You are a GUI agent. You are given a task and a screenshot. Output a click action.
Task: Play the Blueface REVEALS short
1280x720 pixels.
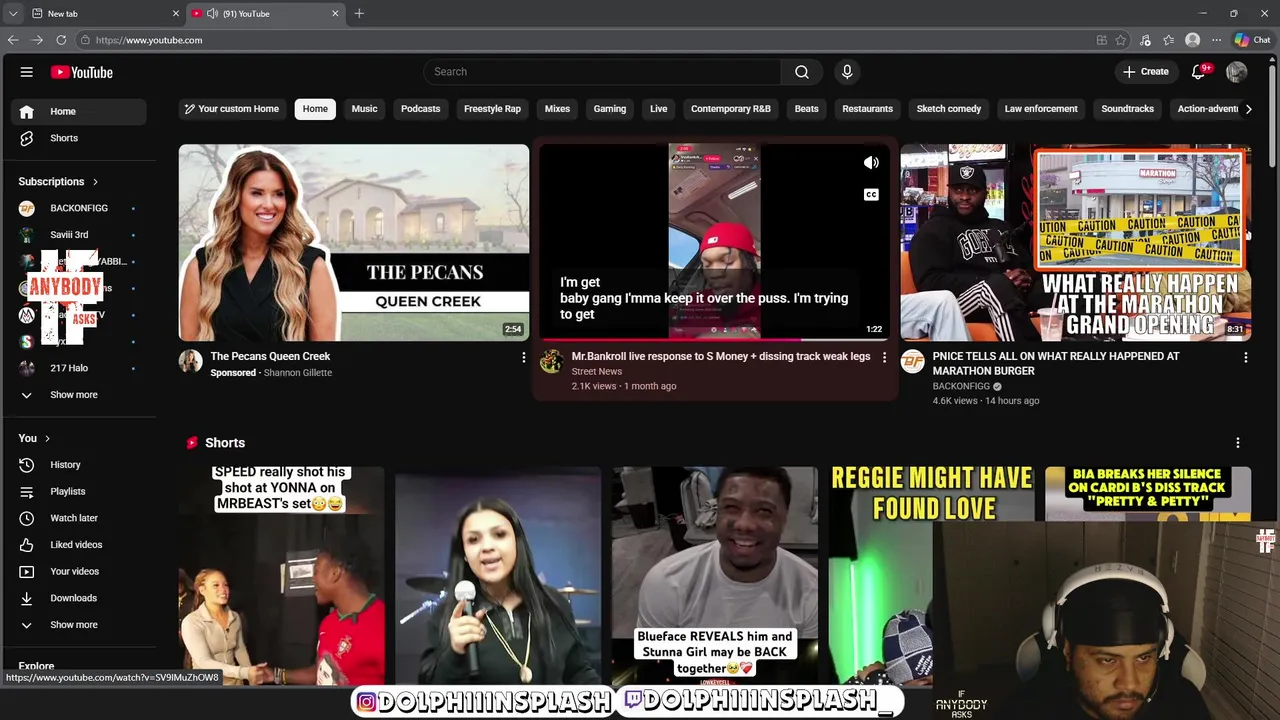[x=714, y=575]
